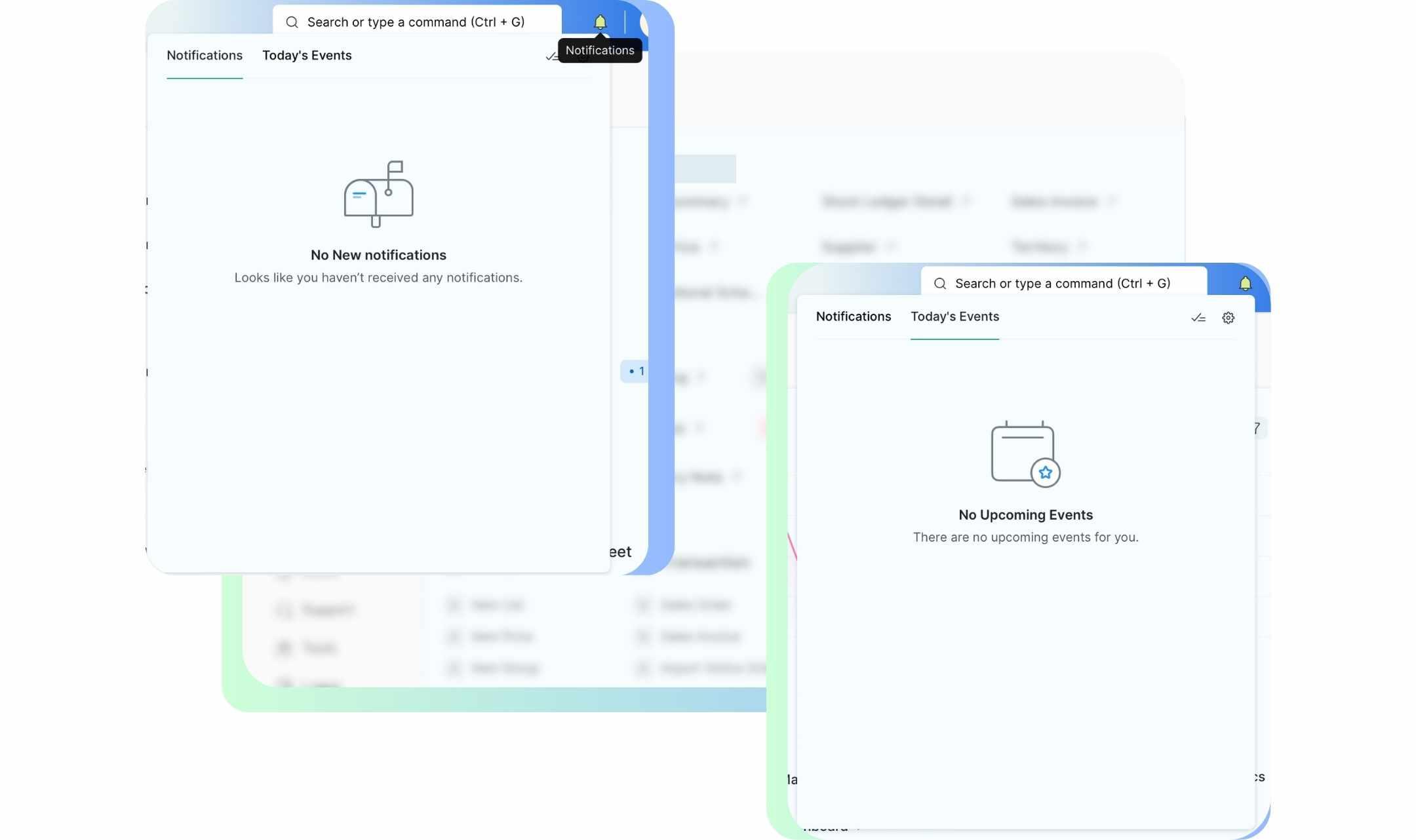Viewport: 1416px width, 840px height.
Task: Click the bell icon above No Upcoming Events panel
Action: click(1245, 283)
